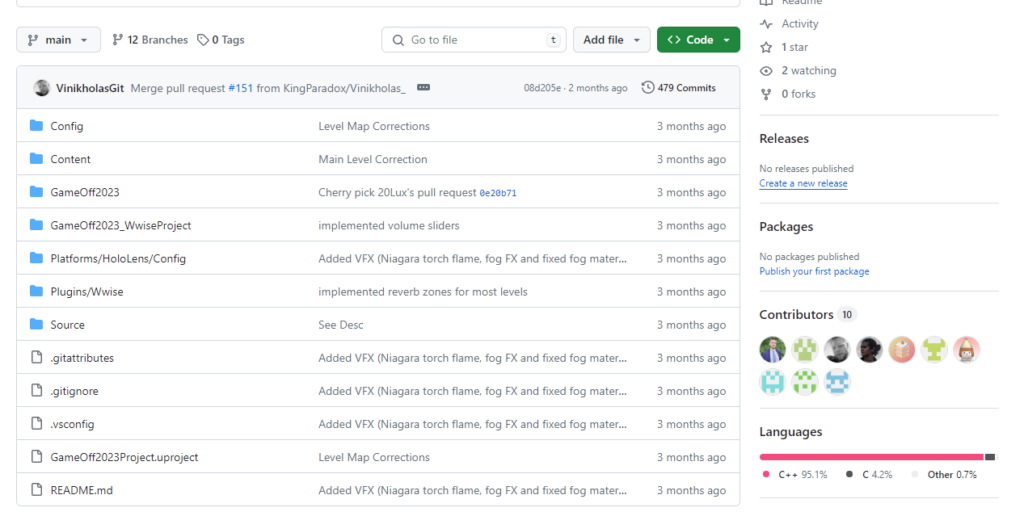This screenshot has height=516, width=1024.
Task: Click the VinikholasGit author avatar
Action: point(42,88)
